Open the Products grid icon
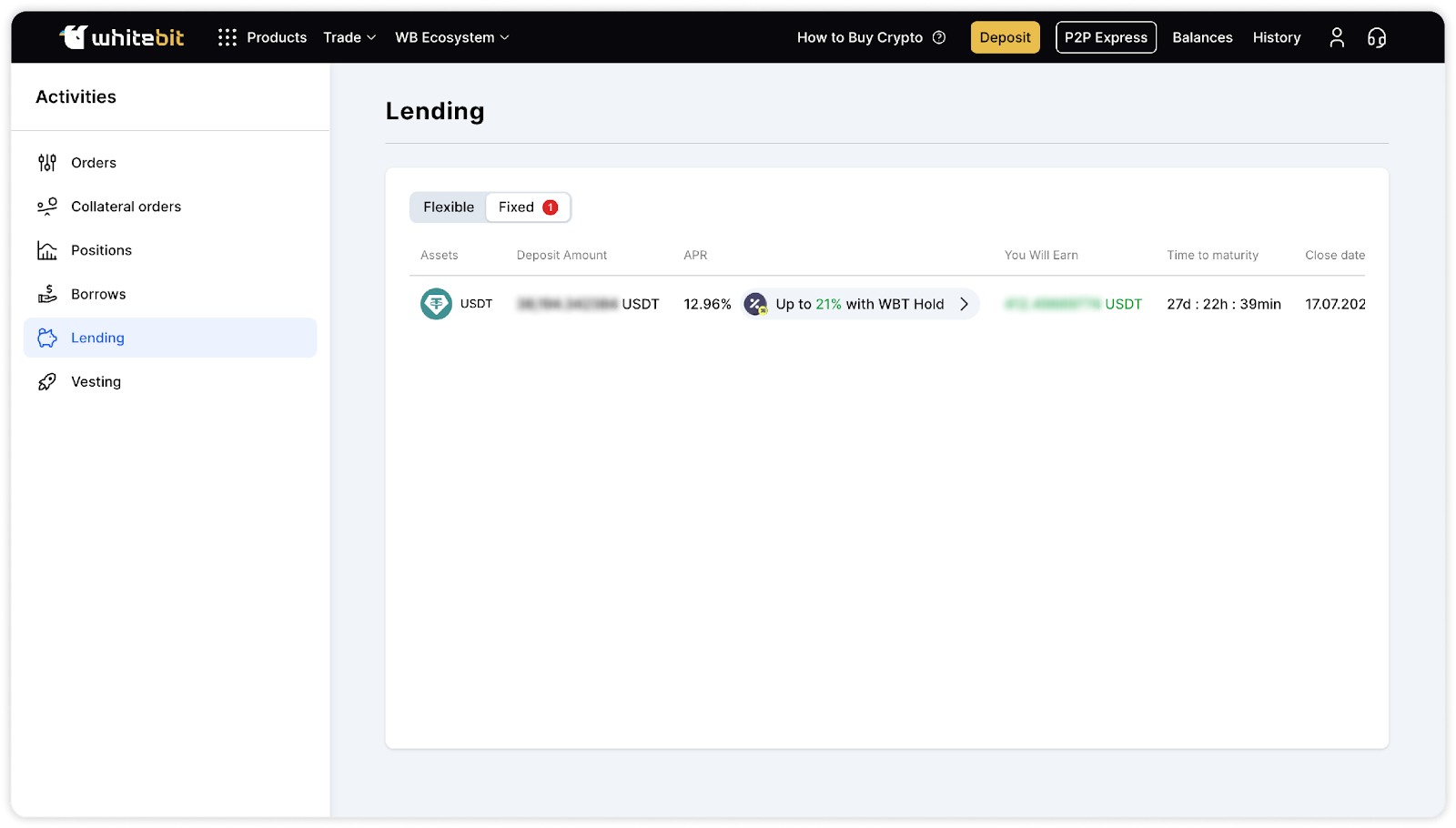 227,37
